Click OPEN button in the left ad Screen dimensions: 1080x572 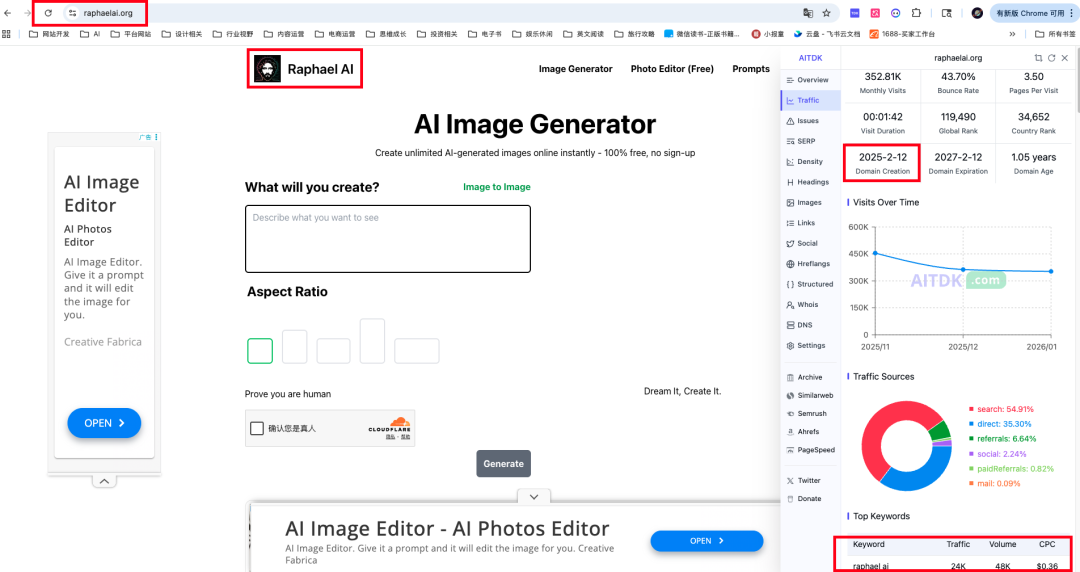point(104,423)
